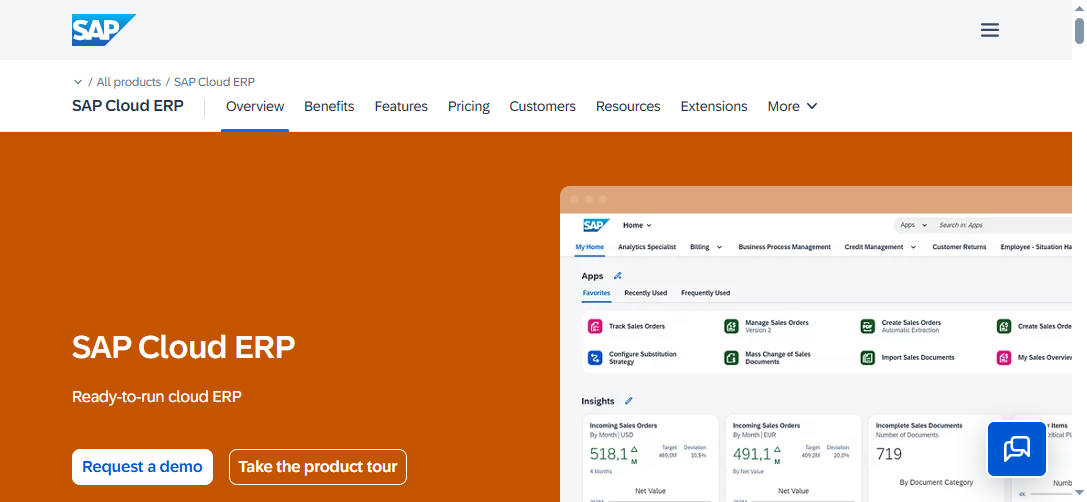Click the Track Sales Orders app icon
The height and width of the screenshot is (502, 1087).
coord(595,327)
